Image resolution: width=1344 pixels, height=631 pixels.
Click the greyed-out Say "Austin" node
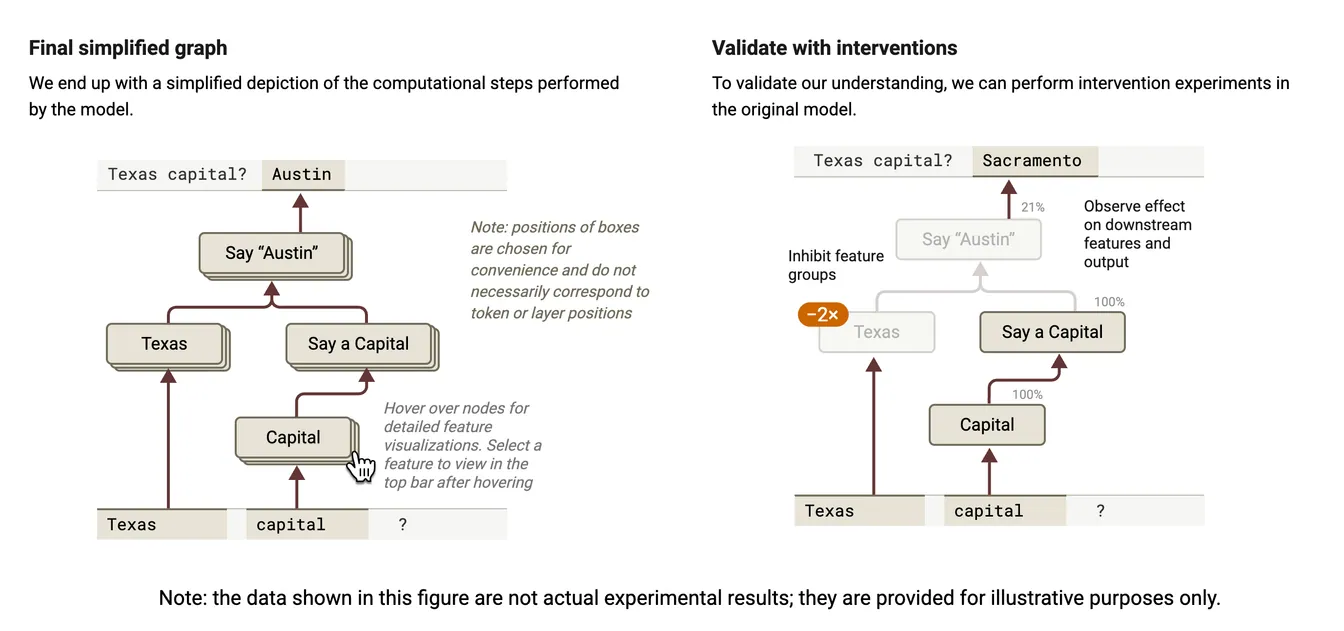point(968,239)
